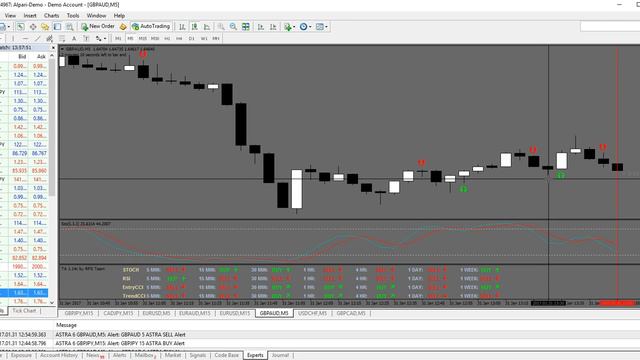Expand the GBPAUD chart one-click trading arrow

[x=62, y=49]
